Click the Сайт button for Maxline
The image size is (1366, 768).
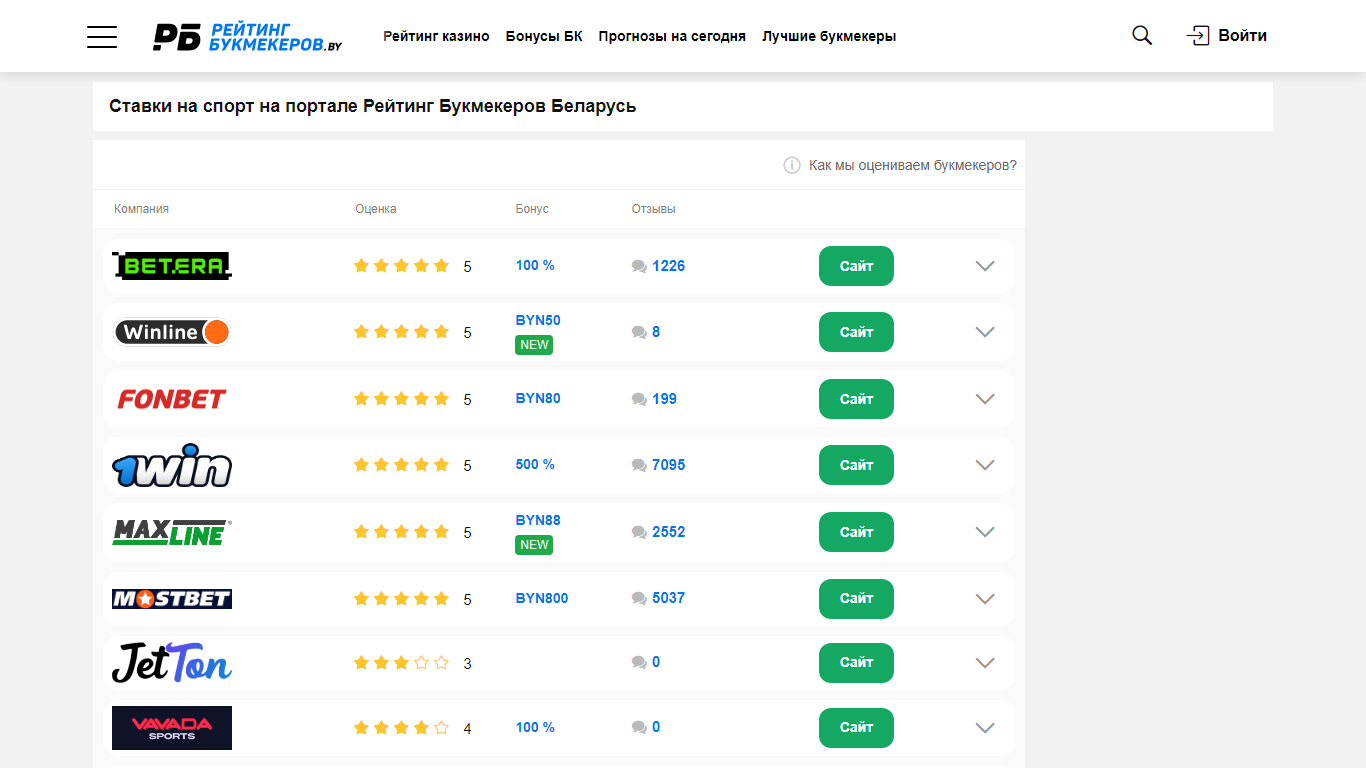click(x=856, y=532)
